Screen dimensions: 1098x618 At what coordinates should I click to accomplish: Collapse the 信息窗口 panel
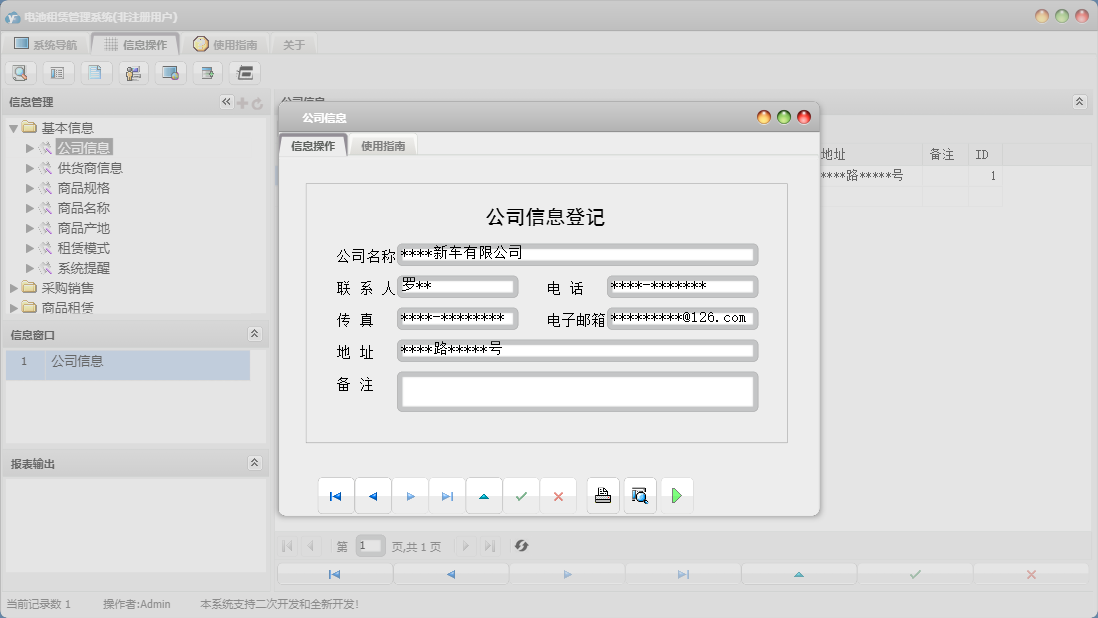click(254, 334)
